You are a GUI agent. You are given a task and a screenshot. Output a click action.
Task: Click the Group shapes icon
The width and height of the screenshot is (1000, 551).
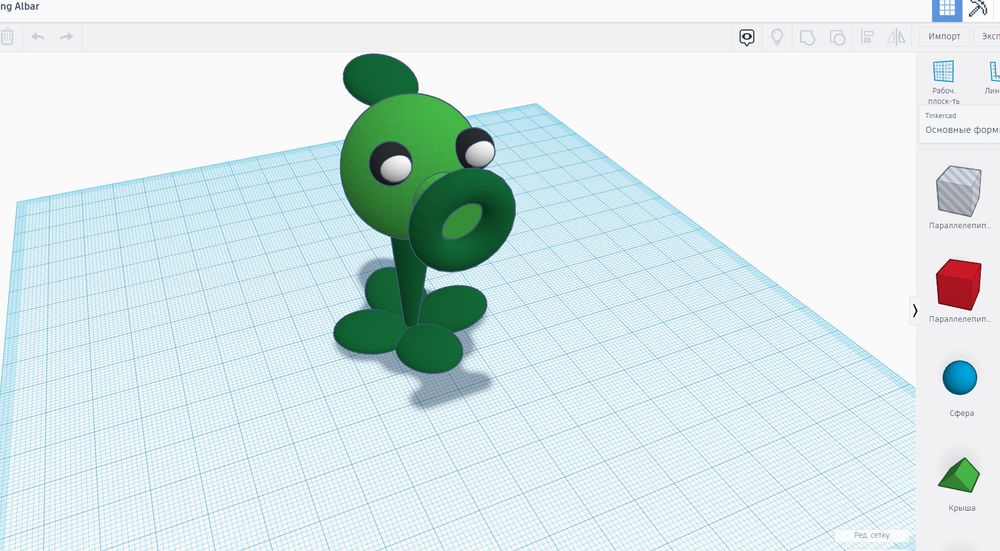(x=807, y=38)
